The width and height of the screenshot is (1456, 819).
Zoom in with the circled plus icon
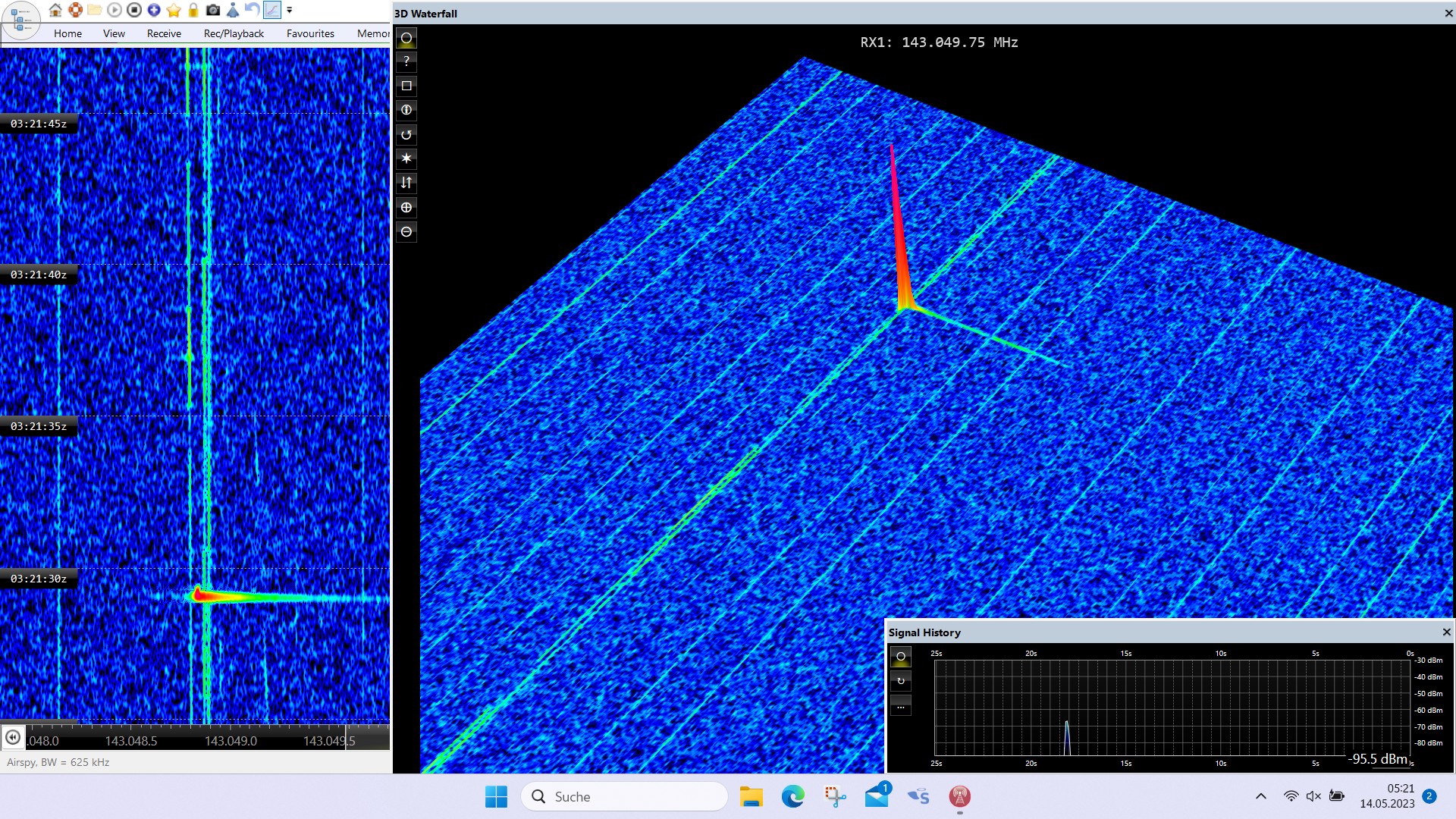[406, 207]
